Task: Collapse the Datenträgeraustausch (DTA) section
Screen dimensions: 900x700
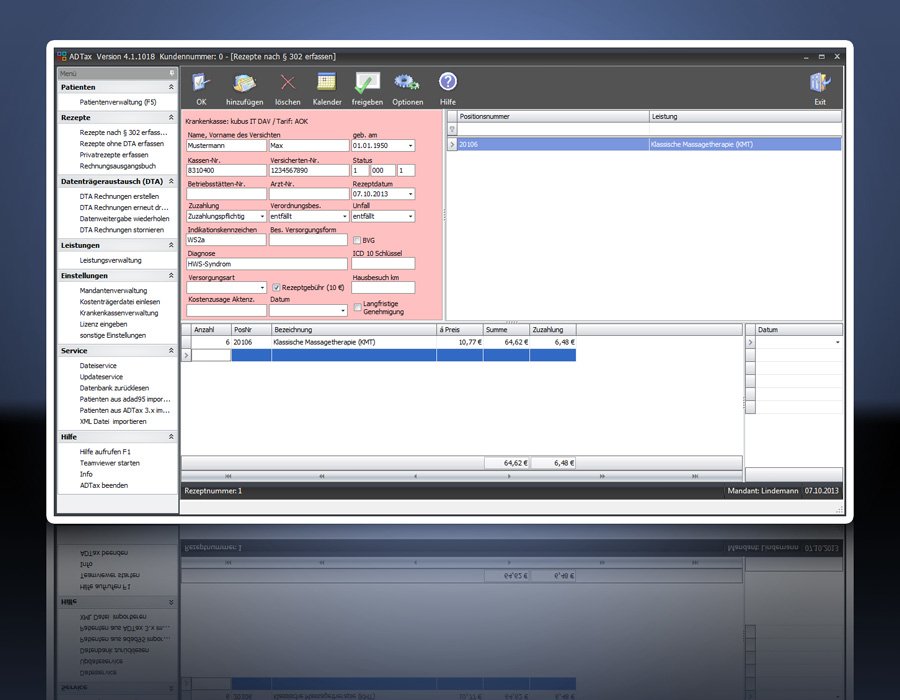Action: click(x=171, y=181)
